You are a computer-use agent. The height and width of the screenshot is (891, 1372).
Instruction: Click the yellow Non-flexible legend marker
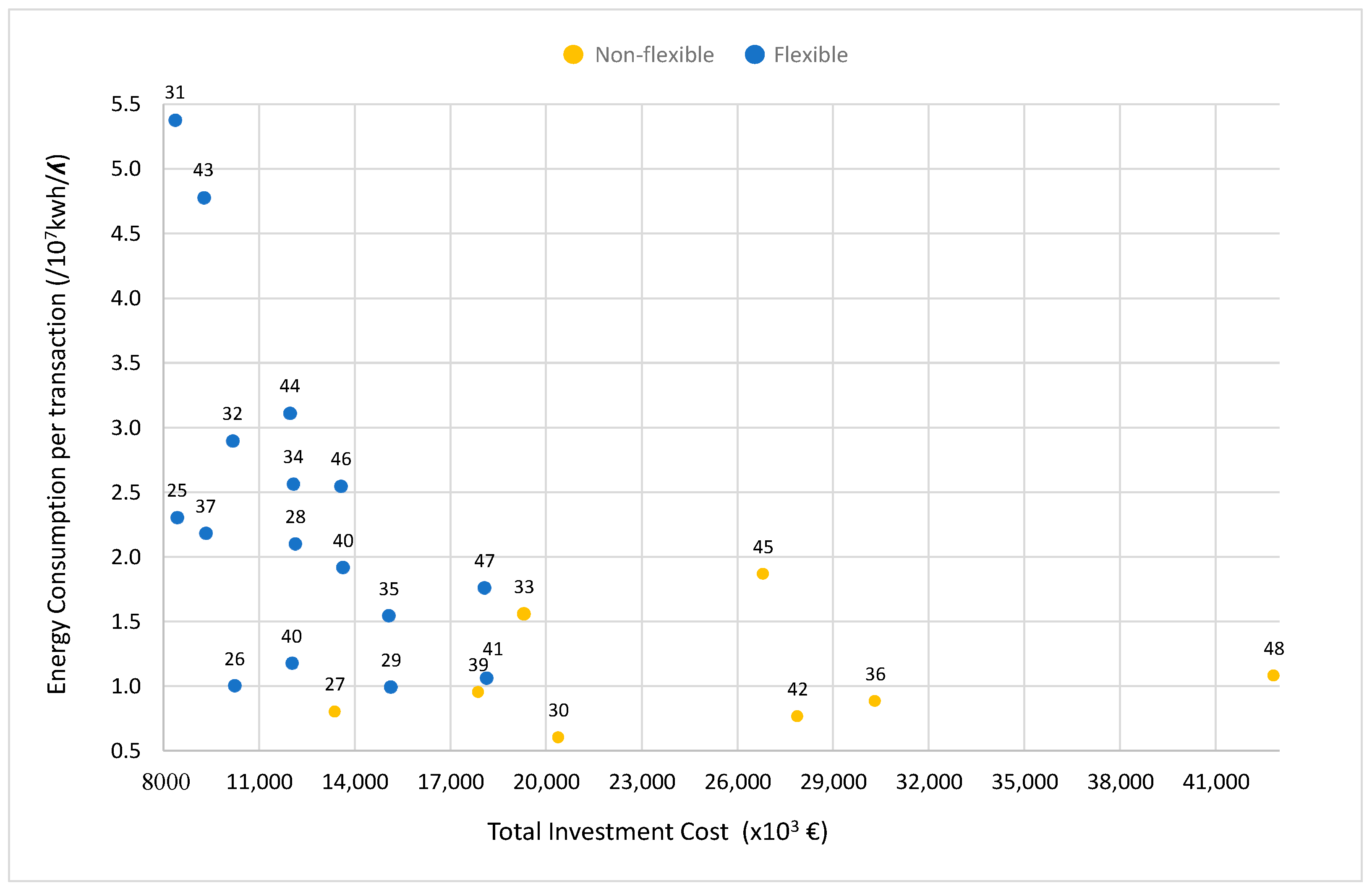coord(573,55)
